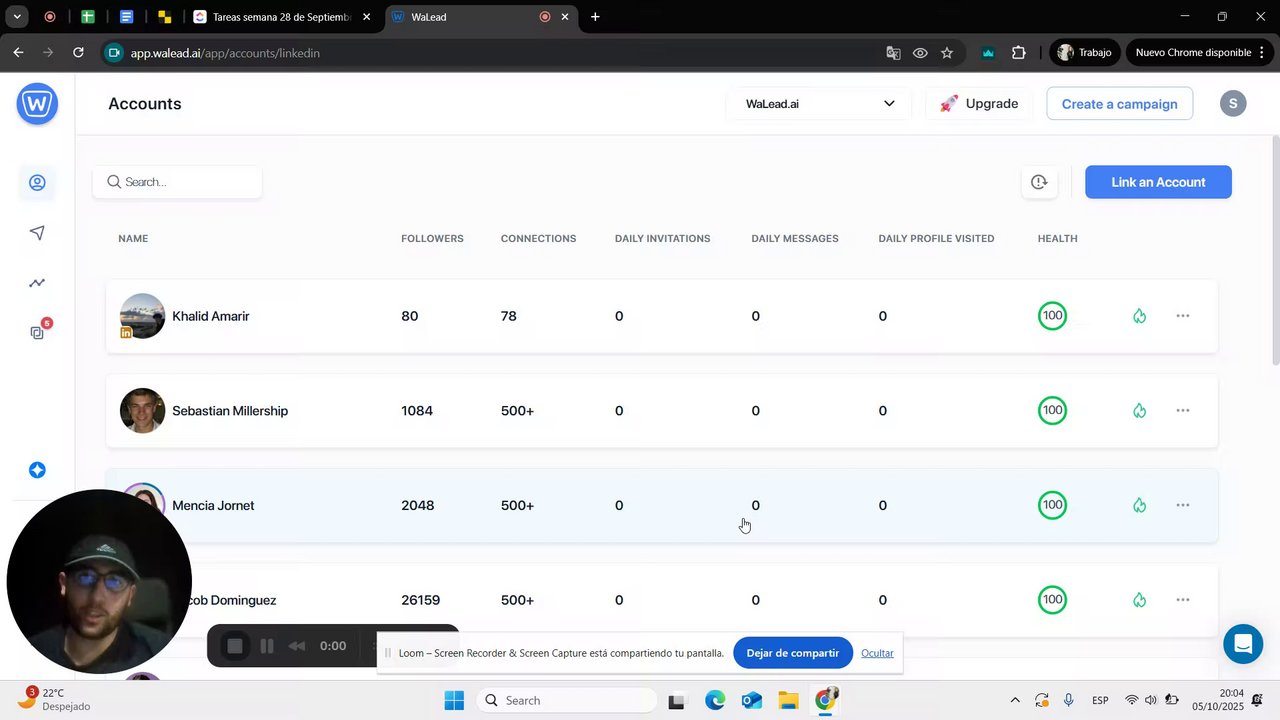1280x720 pixels.
Task: Click the Ocultar link in sharing bar
Action: point(877,653)
